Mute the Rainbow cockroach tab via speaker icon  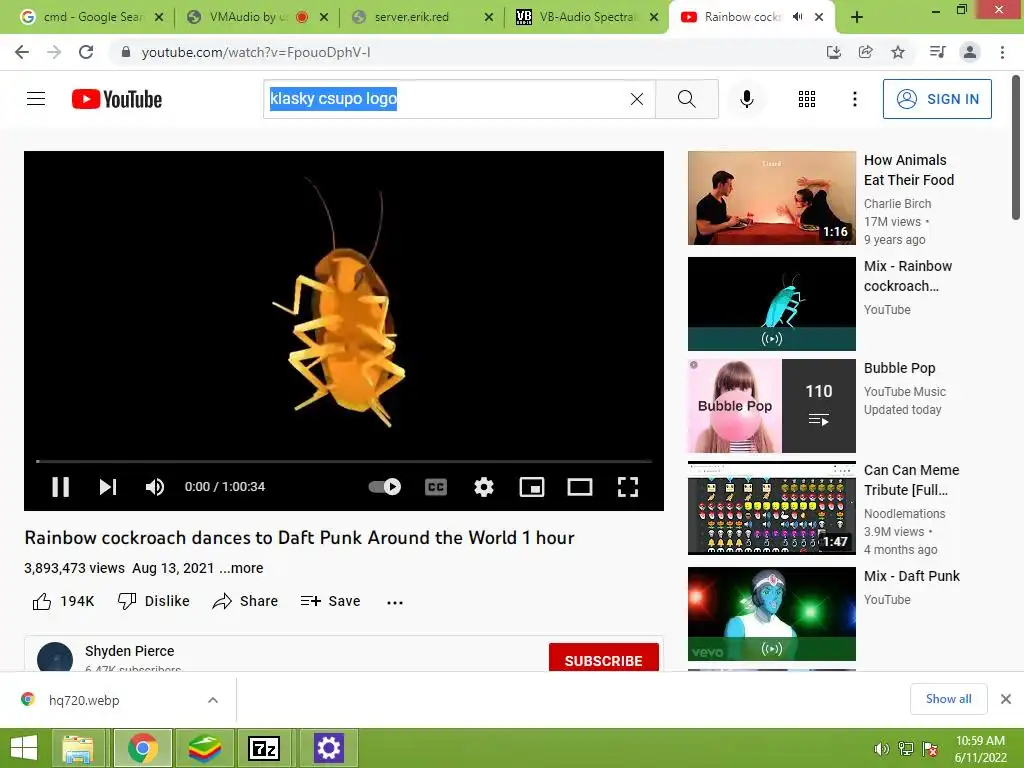pyautogui.click(x=797, y=17)
